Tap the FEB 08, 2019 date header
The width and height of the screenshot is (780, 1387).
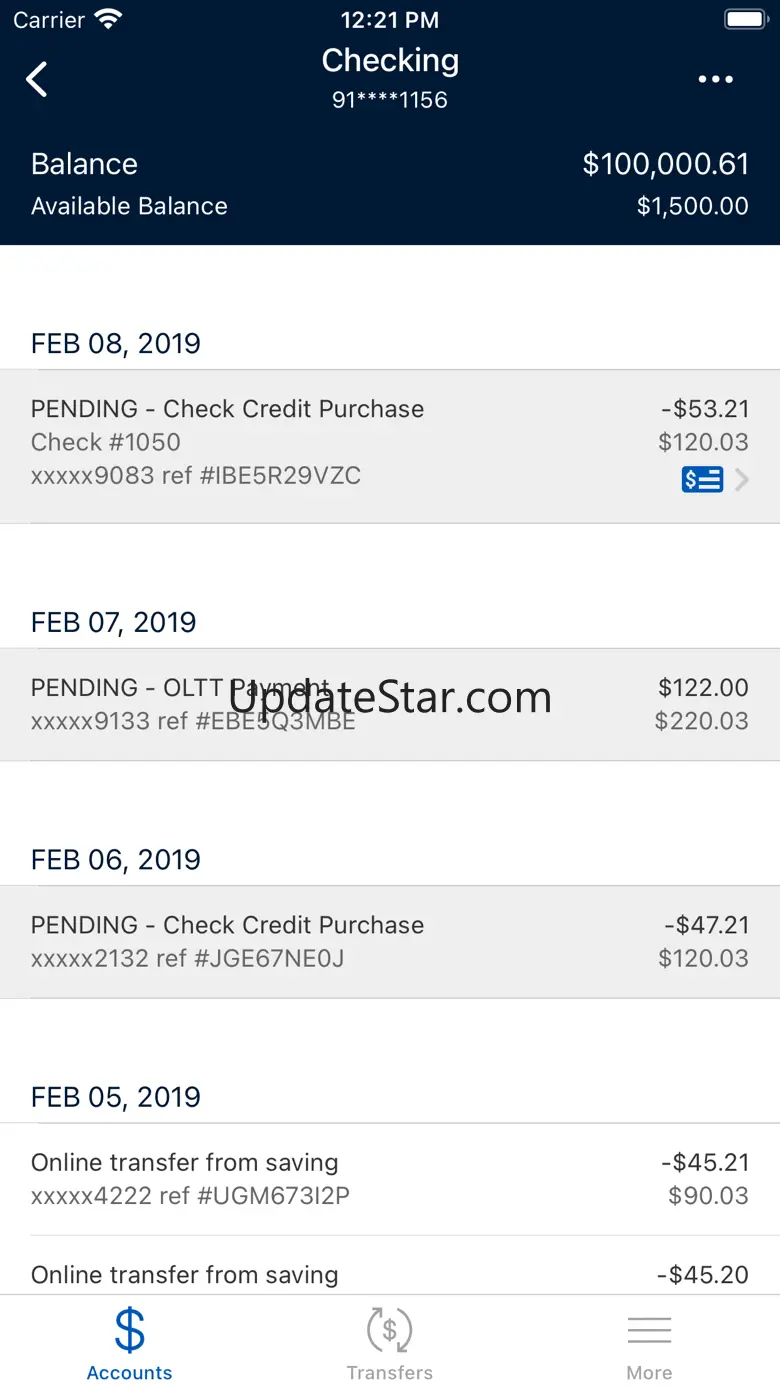(x=116, y=343)
